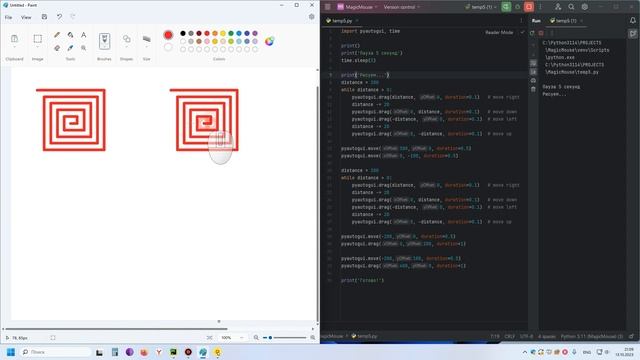Select the Eraser tool in Paint

(x=57, y=48)
